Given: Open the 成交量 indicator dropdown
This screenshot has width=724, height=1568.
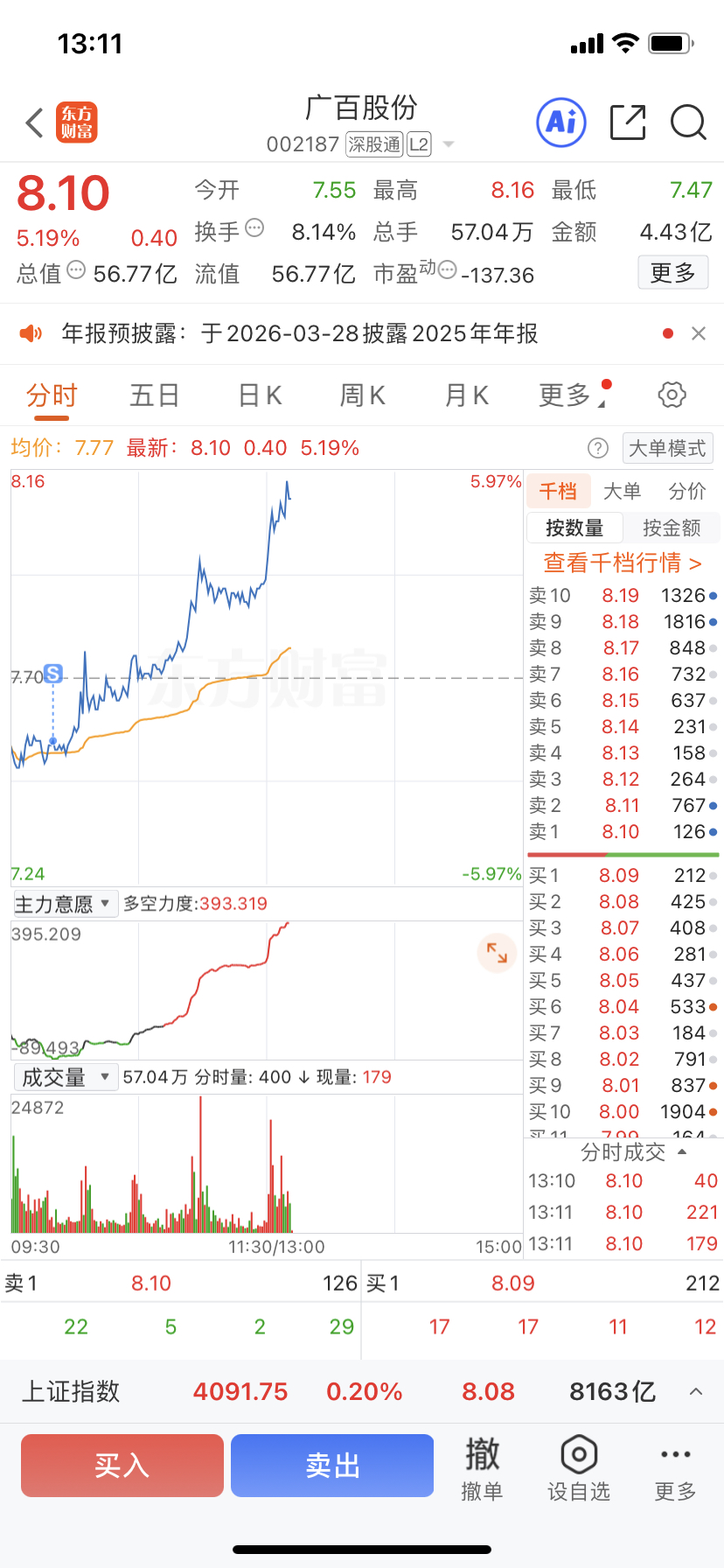Looking at the screenshot, I should [x=65, y=1077].
